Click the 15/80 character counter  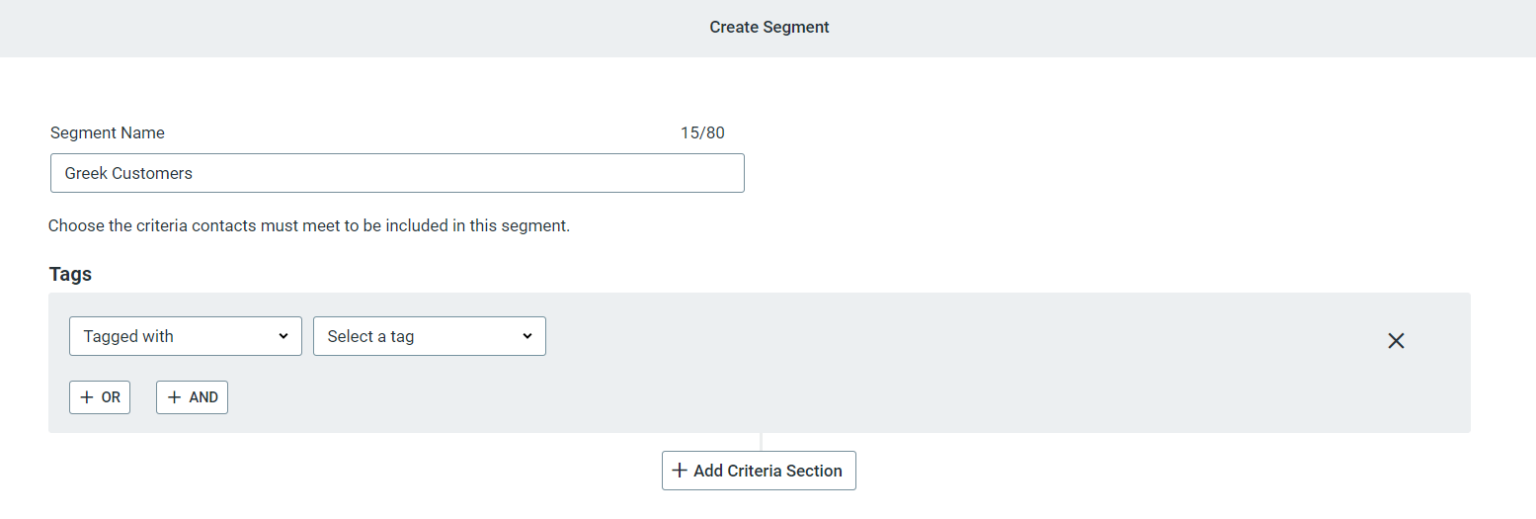pos(702,133)
